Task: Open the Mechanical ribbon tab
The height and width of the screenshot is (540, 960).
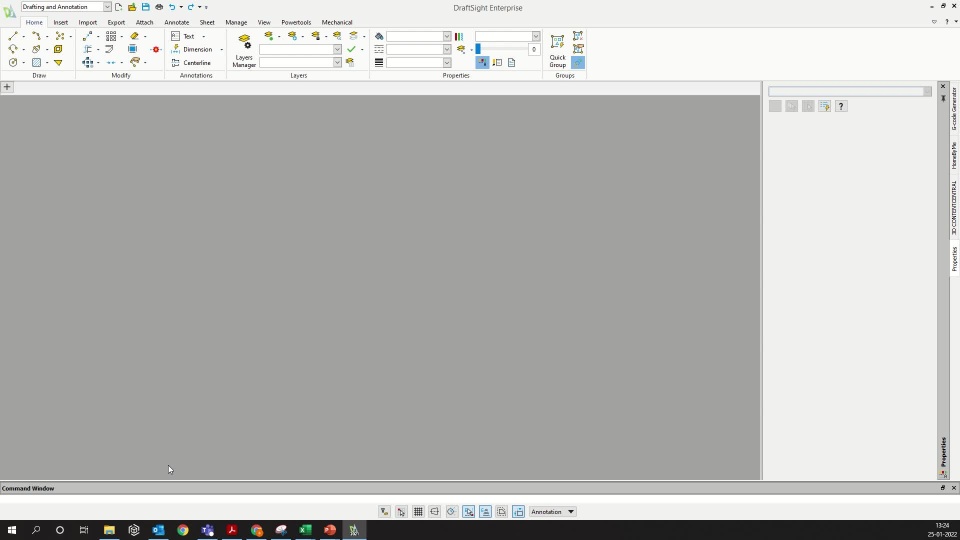Action: (337, 22)
